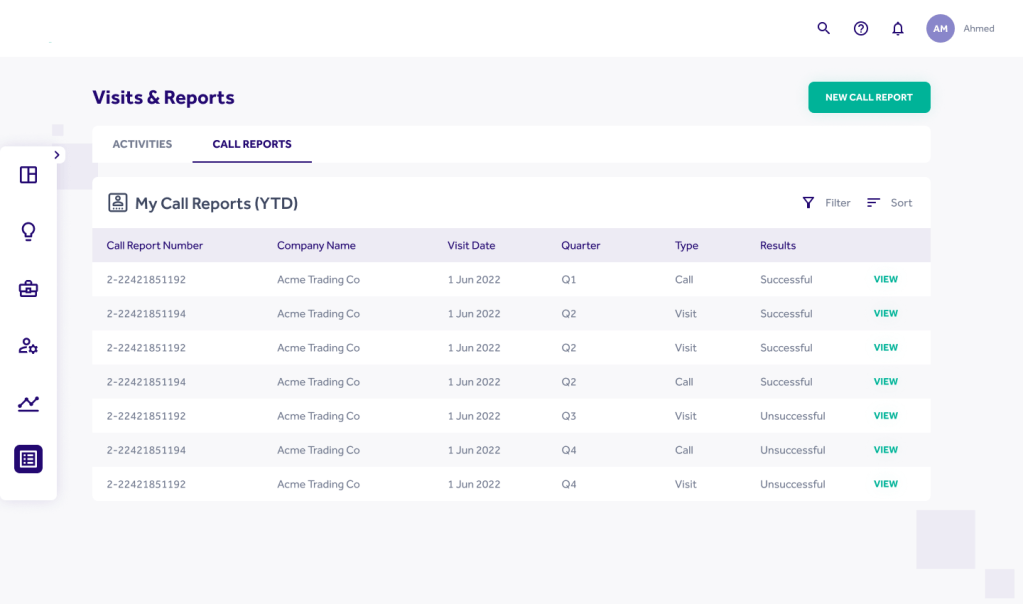Screen dimensions: 1023x604
Task: Expand the sidebar using the chevron arrow
Action: coord(57,155)
